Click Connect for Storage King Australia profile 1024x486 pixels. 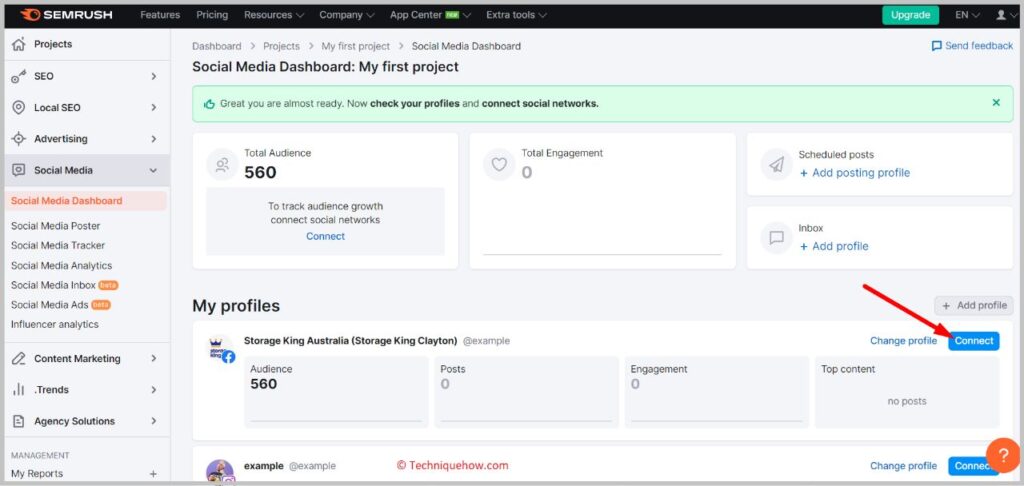tap(974, 341)
